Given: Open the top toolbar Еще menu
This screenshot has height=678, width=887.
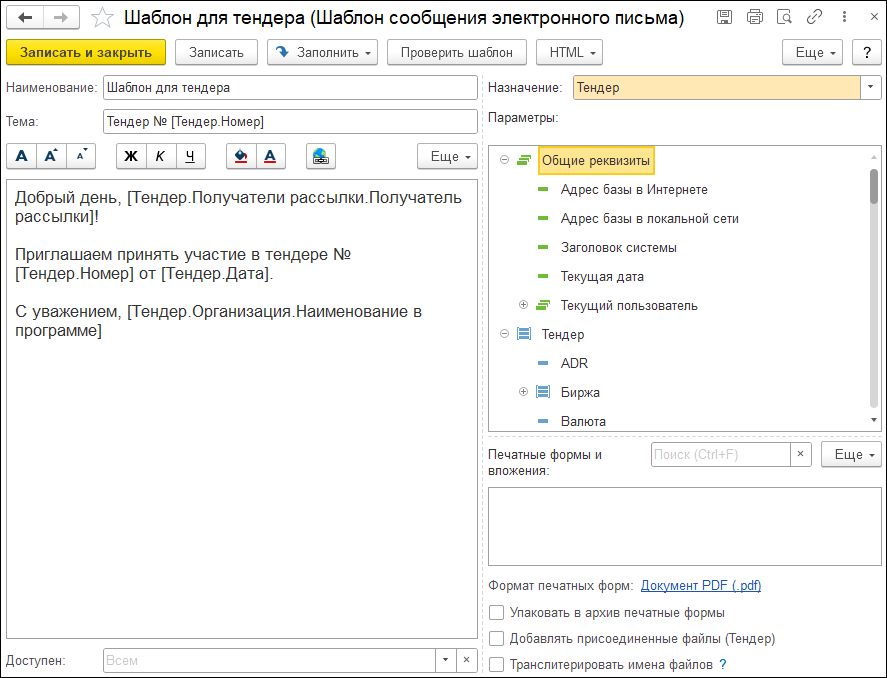Looking at the screenshot, I should coord(812,53).
